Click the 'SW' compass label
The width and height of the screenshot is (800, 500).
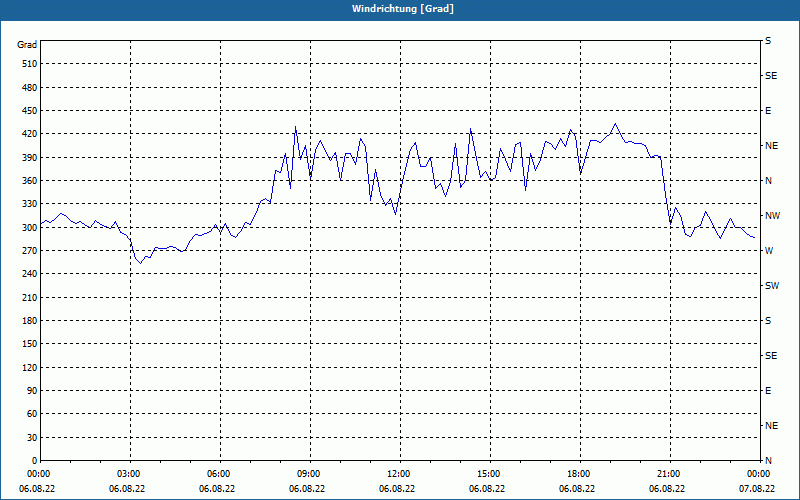tap(772, 286)
